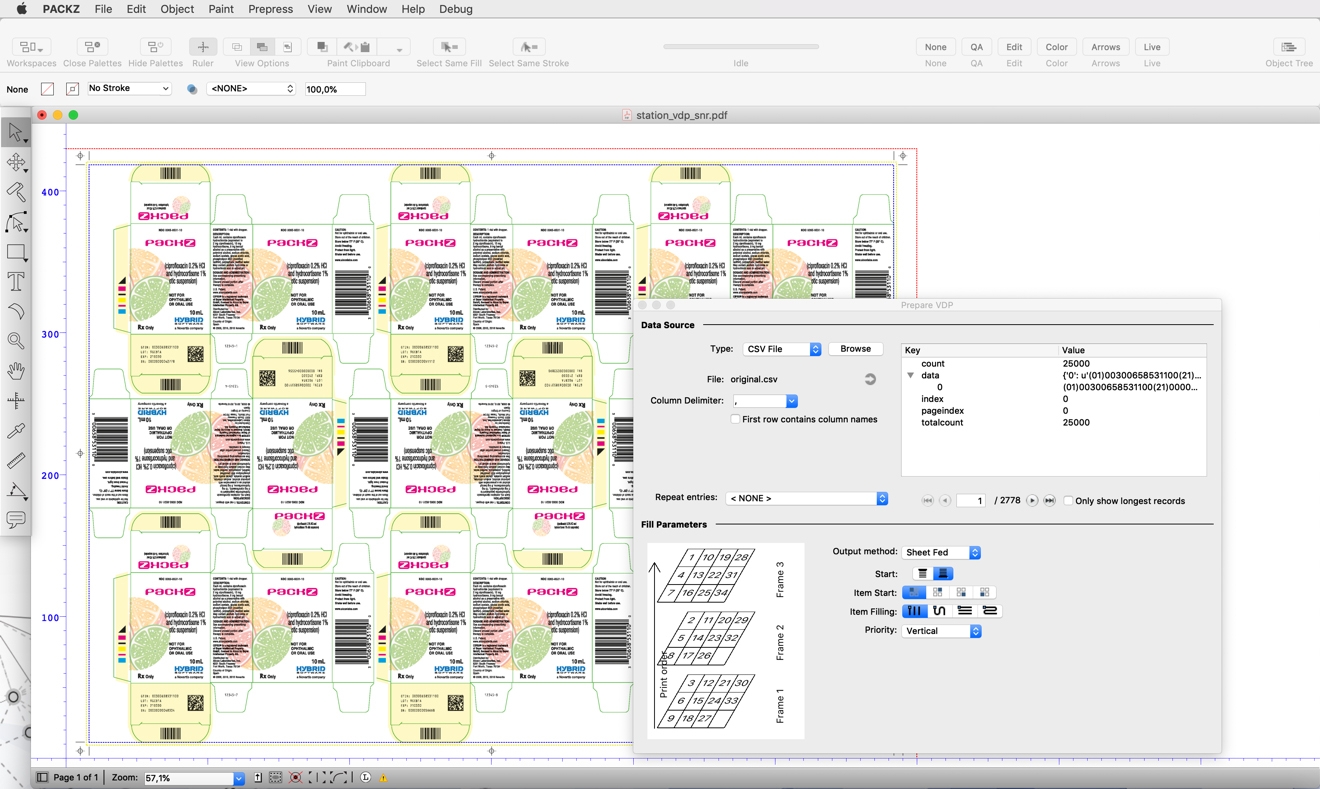Screen dimensions: 1320x789
Task: Go to the first record
Action: (x=927, y=501)
